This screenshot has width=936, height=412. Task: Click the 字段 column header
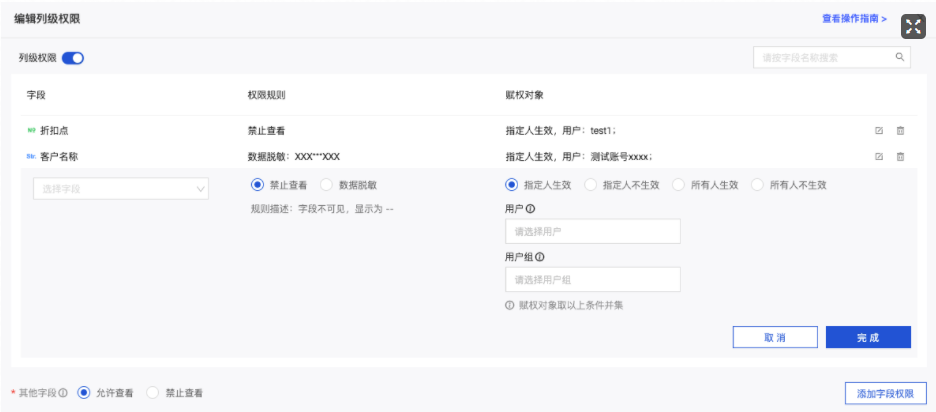click(36, 95)
